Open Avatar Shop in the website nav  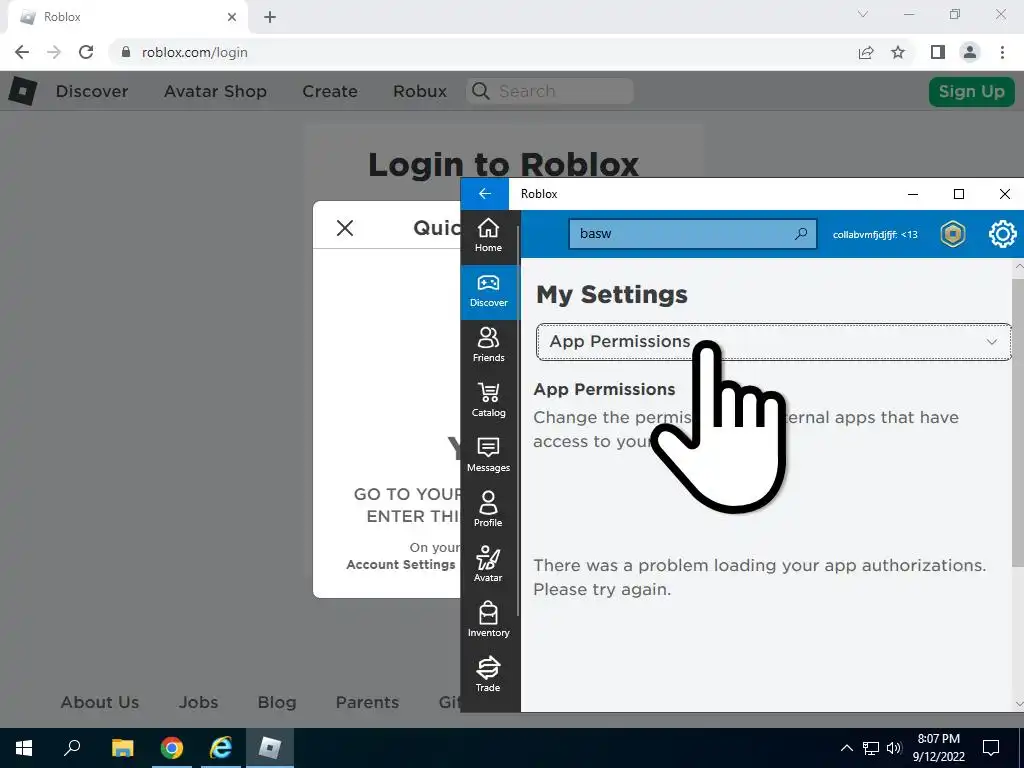[216, 91]
